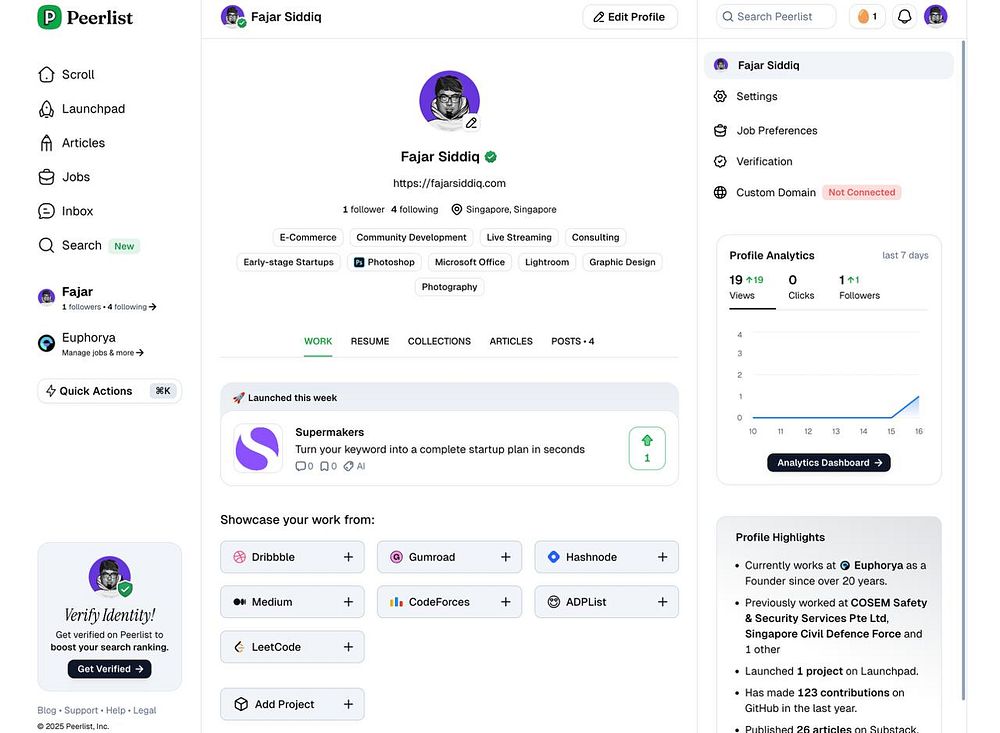Click the Custom Domain globe icon
Screen dimensions: 1000x733
tap(720, 193)
